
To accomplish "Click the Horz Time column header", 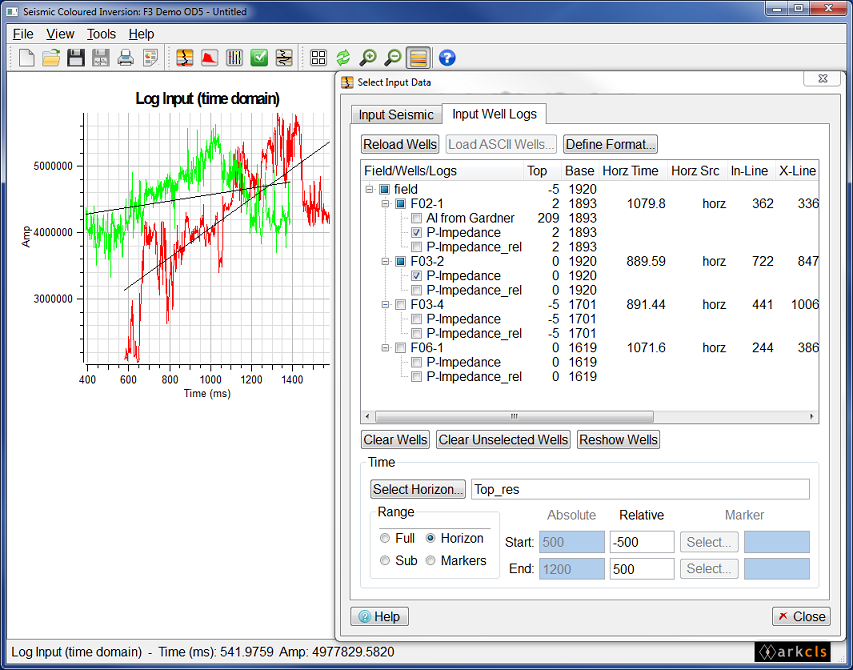I will point(634,171).
